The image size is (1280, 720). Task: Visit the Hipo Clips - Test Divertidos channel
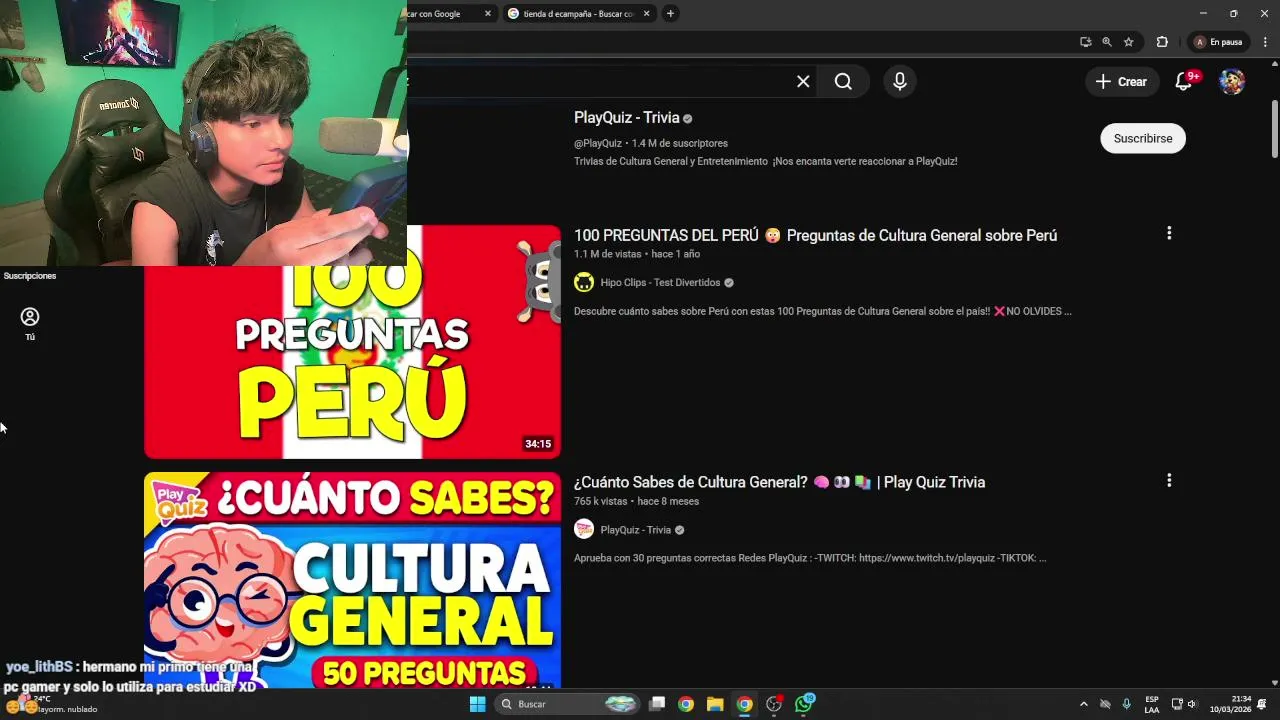coord(659,283)
